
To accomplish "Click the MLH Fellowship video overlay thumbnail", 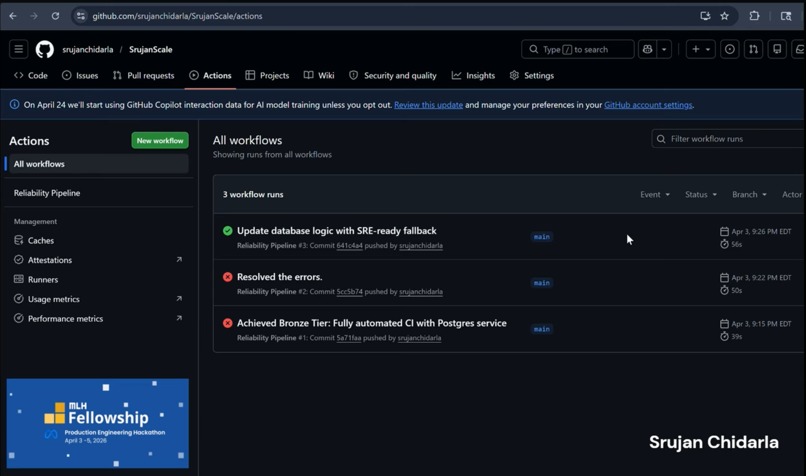I will [x=98, y=424].
